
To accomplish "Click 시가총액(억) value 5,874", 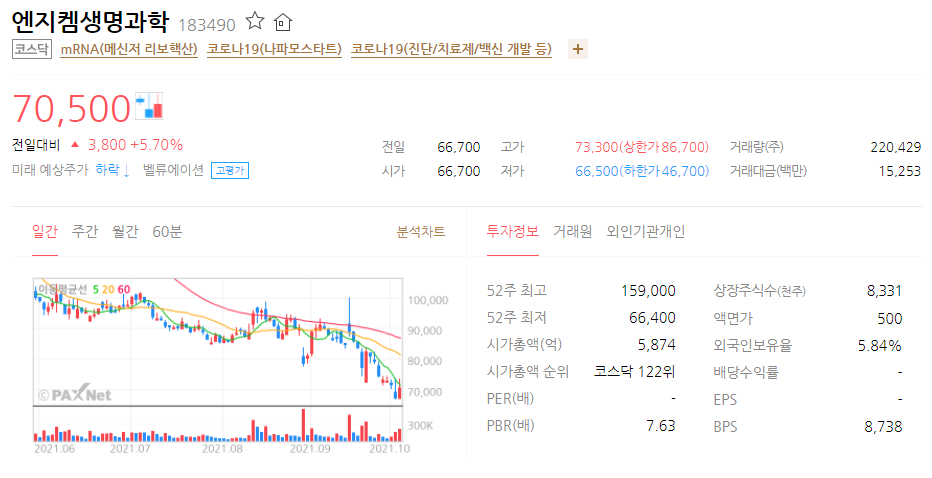I will tap(657, 345).
